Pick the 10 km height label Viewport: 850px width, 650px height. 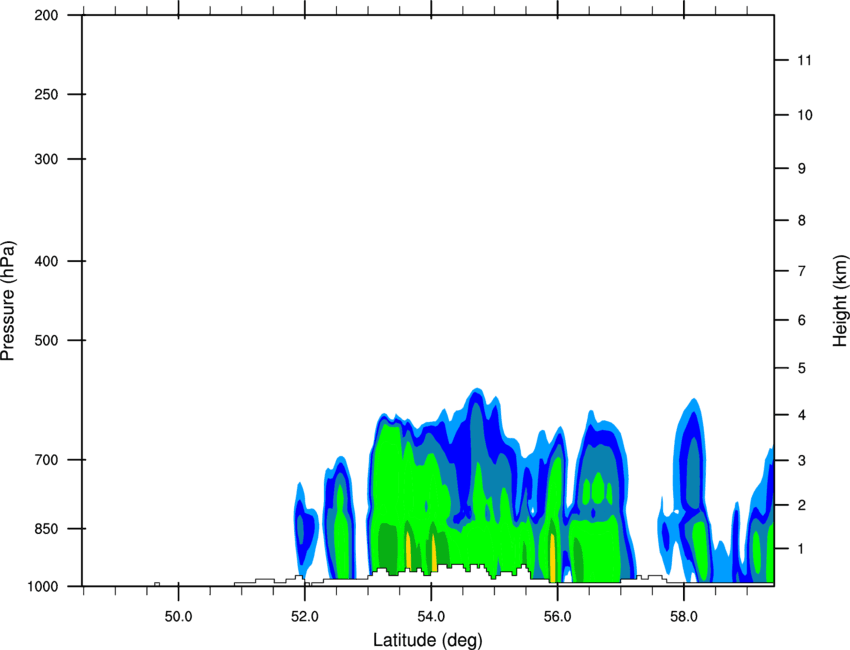pos(805,115)
